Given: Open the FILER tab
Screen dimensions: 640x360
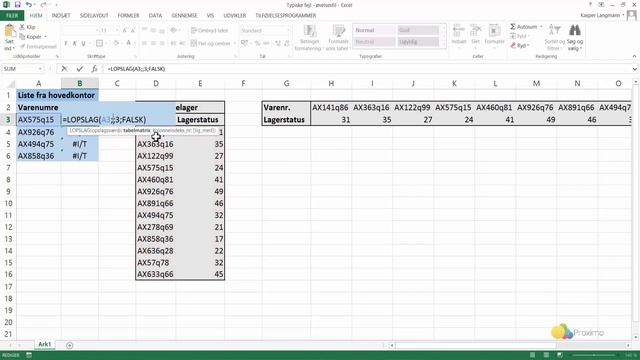Looking at the screenshot, I should 12,16.
